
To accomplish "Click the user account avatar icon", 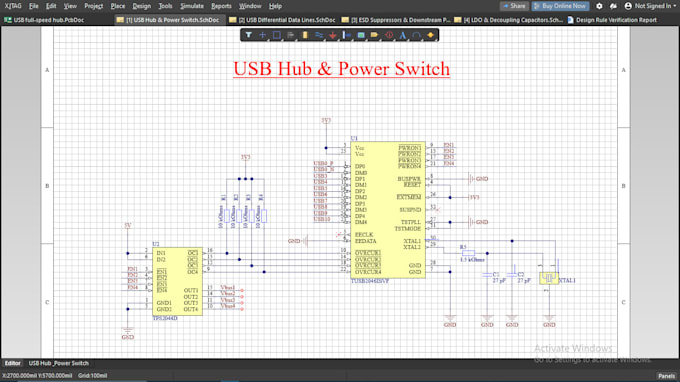I will tap(628, 6).
